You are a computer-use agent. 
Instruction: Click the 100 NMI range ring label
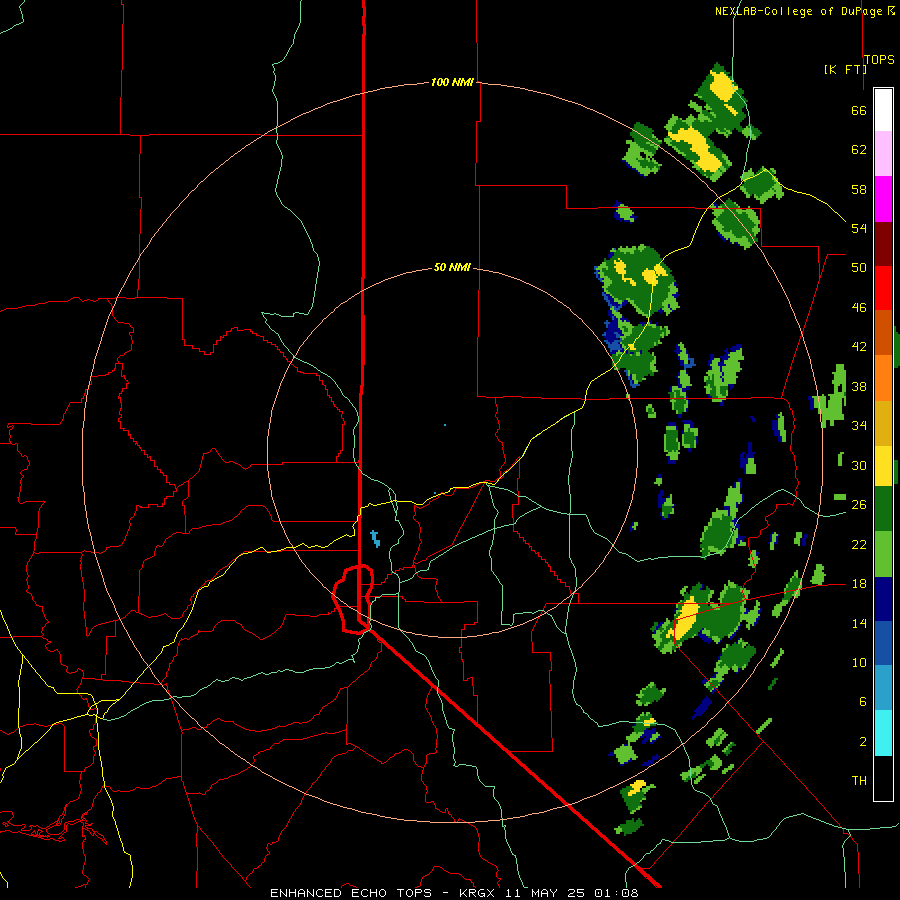[452, 82]
